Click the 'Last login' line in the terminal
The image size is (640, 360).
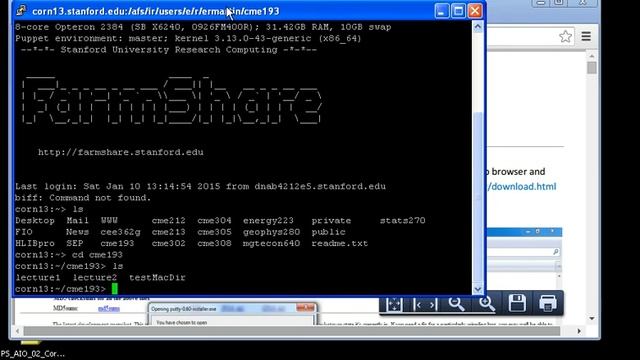pyautogui.click(x=200, y=187)
